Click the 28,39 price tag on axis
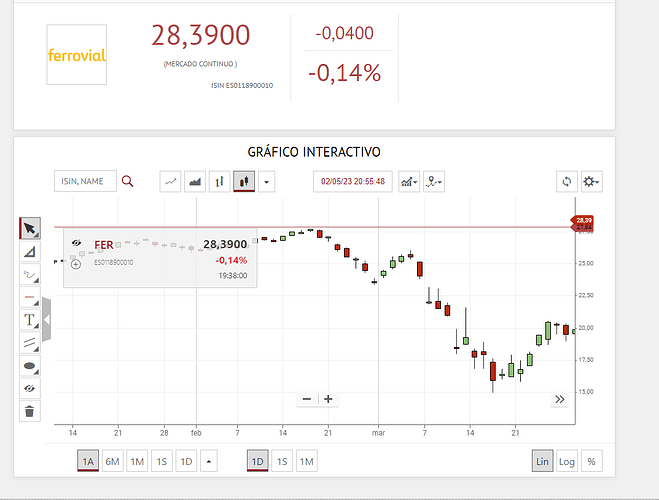 coord(584,220)
